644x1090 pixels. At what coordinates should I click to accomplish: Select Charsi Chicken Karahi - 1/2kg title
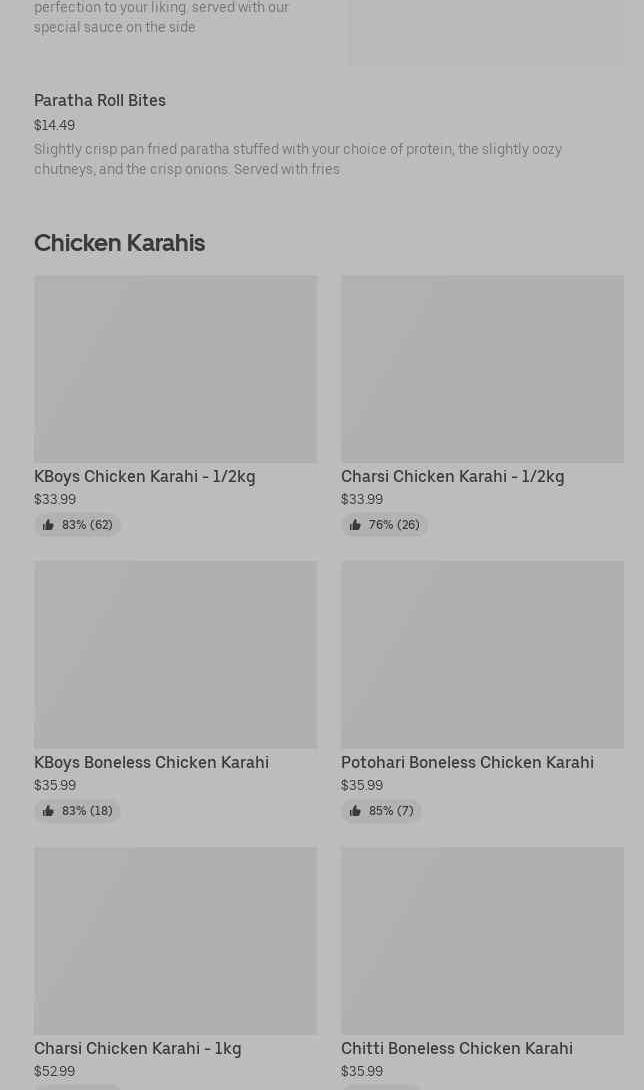point(452,476)
